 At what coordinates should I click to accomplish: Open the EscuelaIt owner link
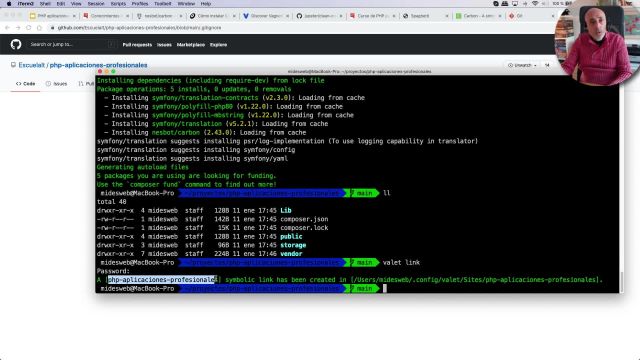coord(31,65)
